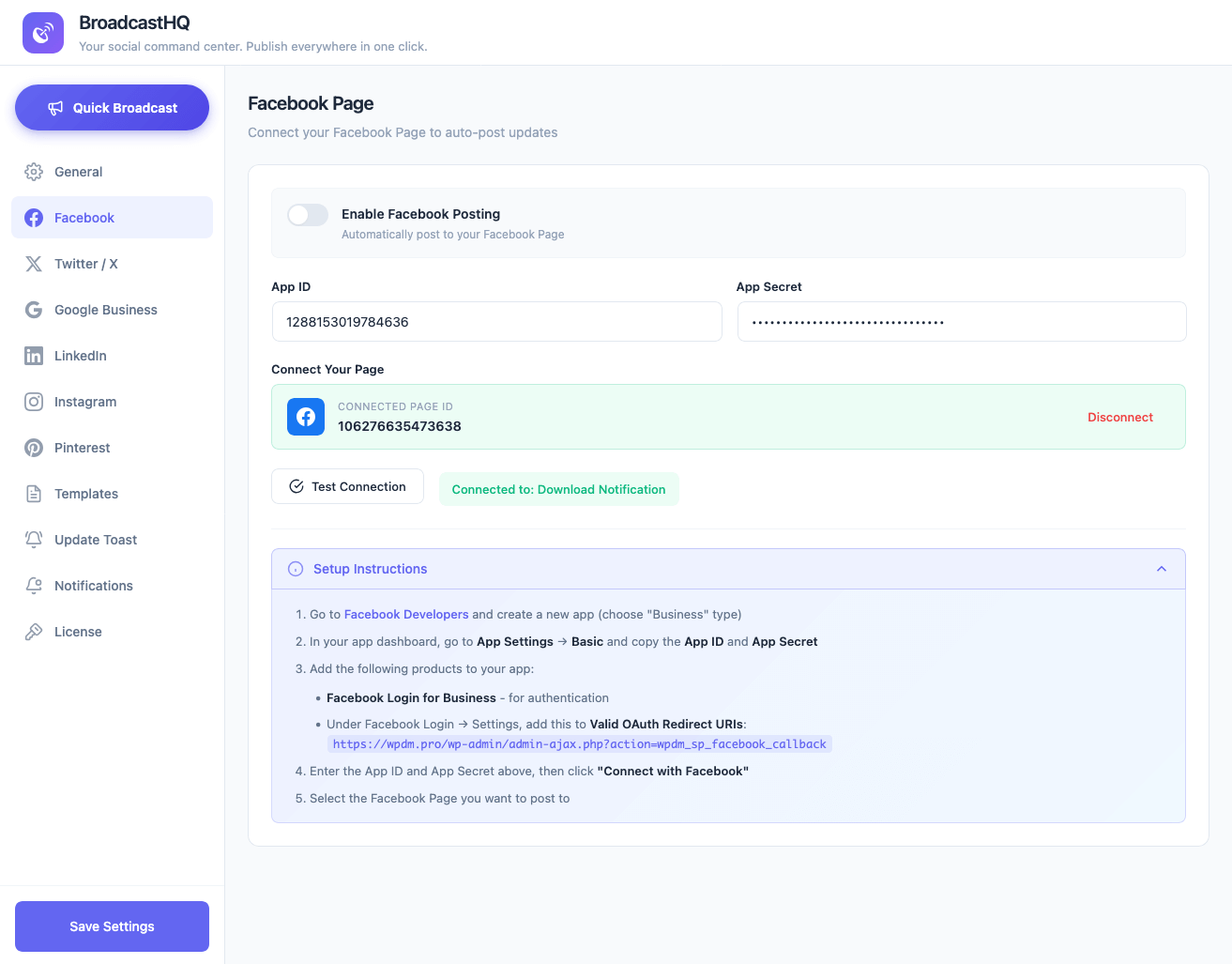The width and height of the screenshot is (1232, 964).
Task: Click the BroadcastHQ logo icon
Action: click(x=43, y=33)
